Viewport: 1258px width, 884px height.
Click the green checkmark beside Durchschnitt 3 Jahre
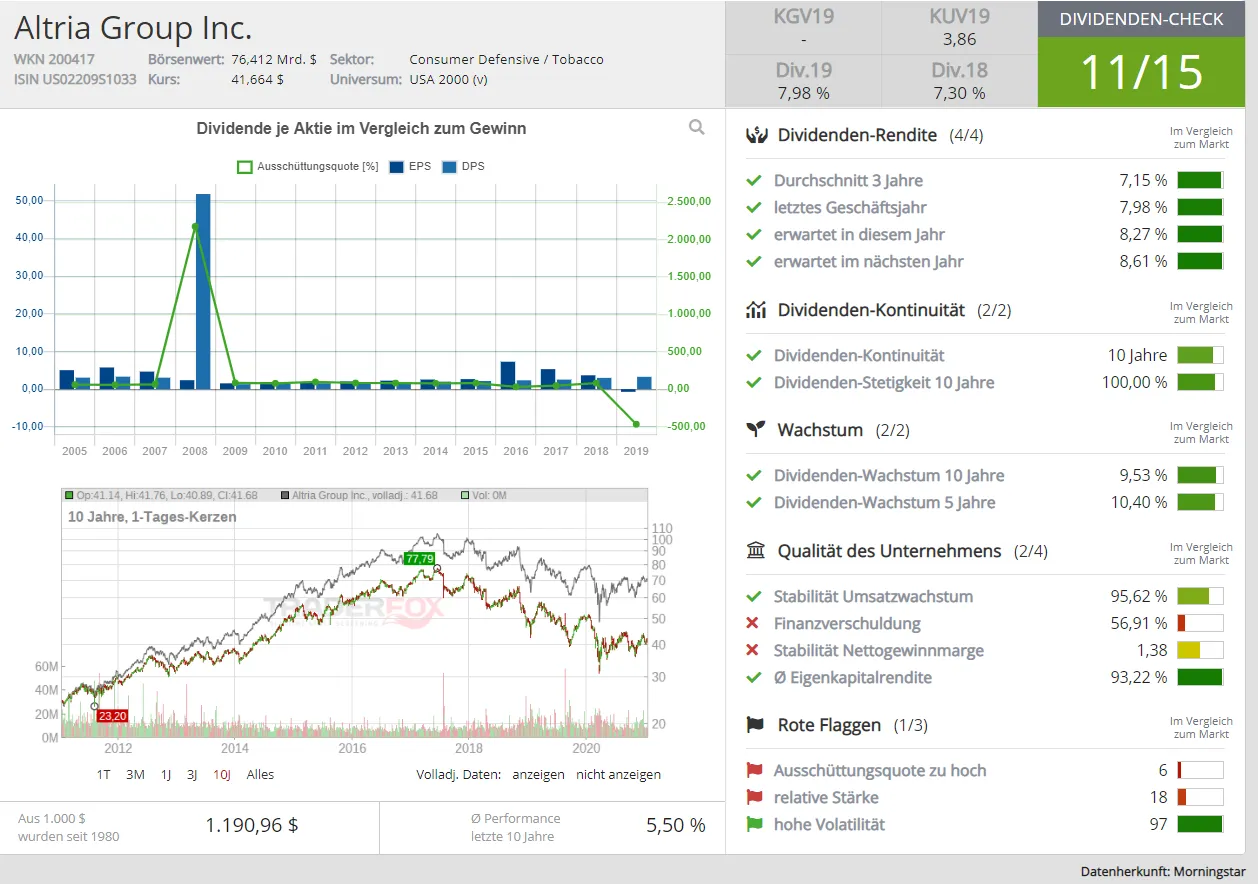click(x=754, y=180)
